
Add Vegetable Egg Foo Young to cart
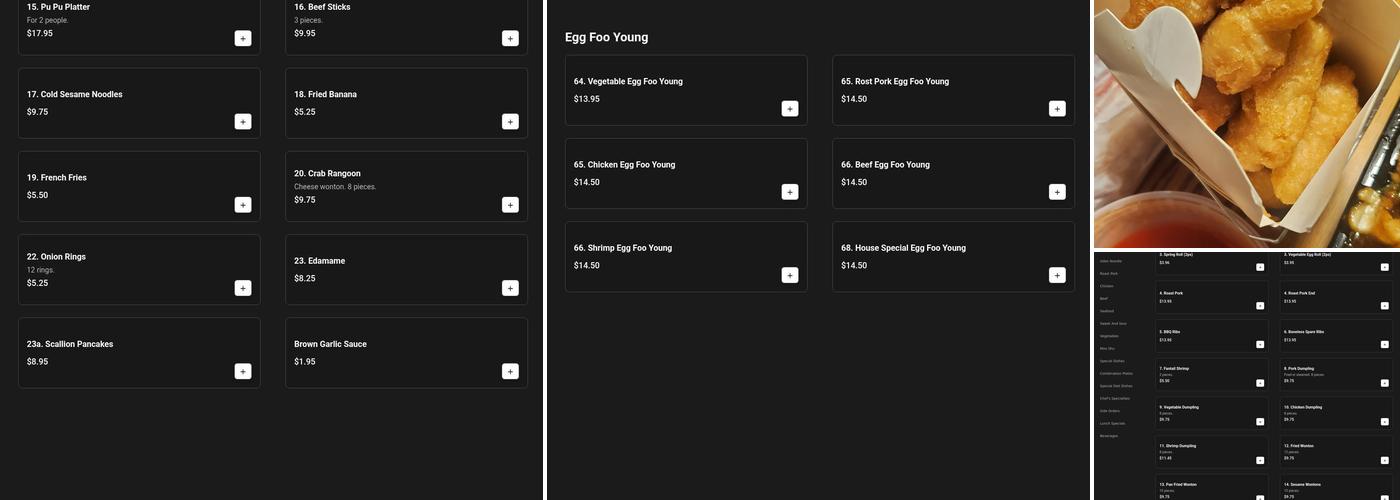[790, 109]
